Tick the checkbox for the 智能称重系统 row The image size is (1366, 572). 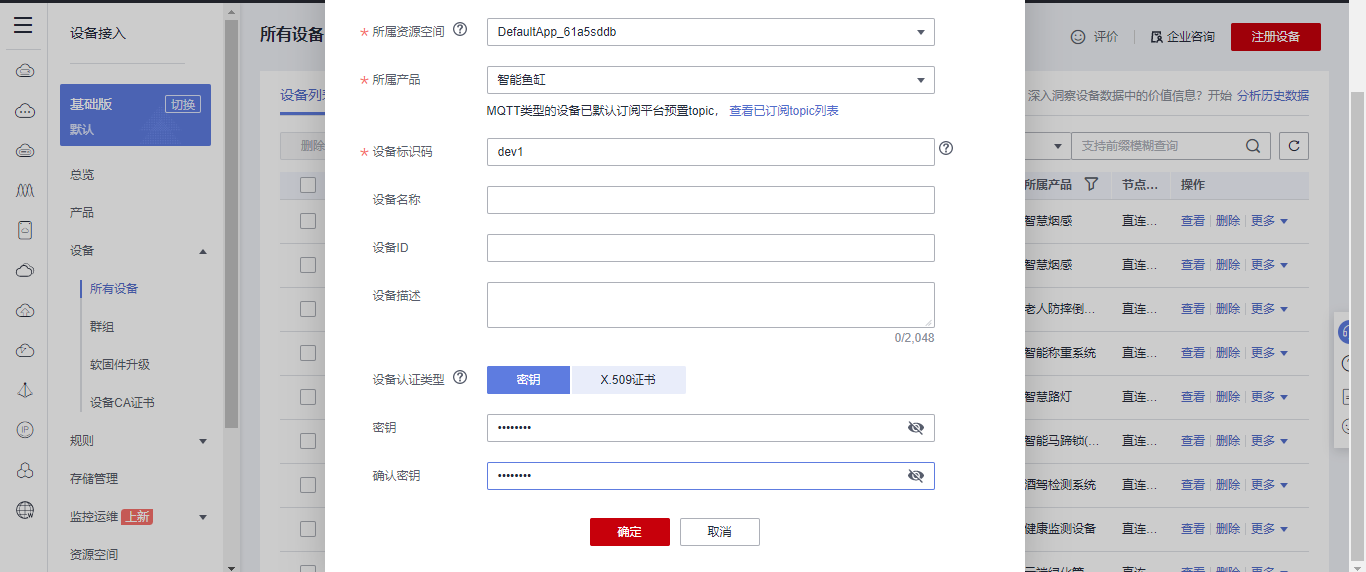coord(308,353)
